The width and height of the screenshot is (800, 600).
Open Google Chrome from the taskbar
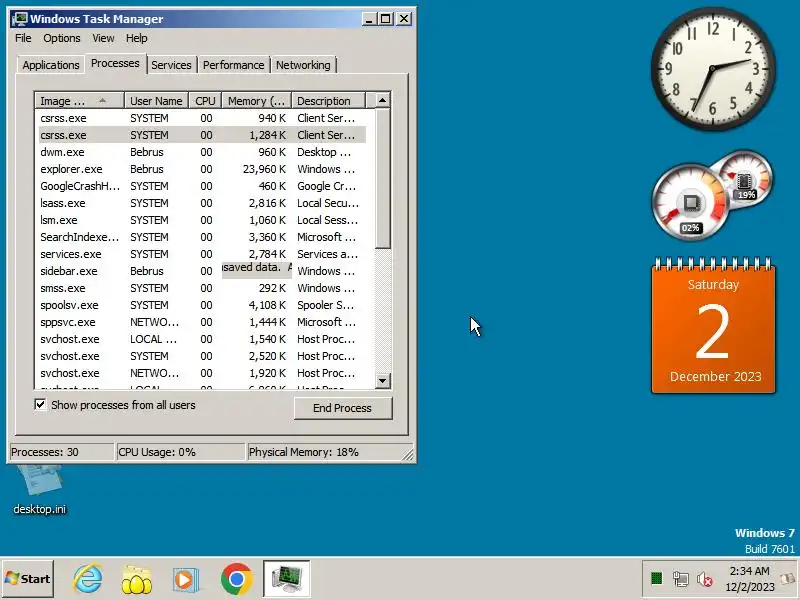(x=236, y=579)
